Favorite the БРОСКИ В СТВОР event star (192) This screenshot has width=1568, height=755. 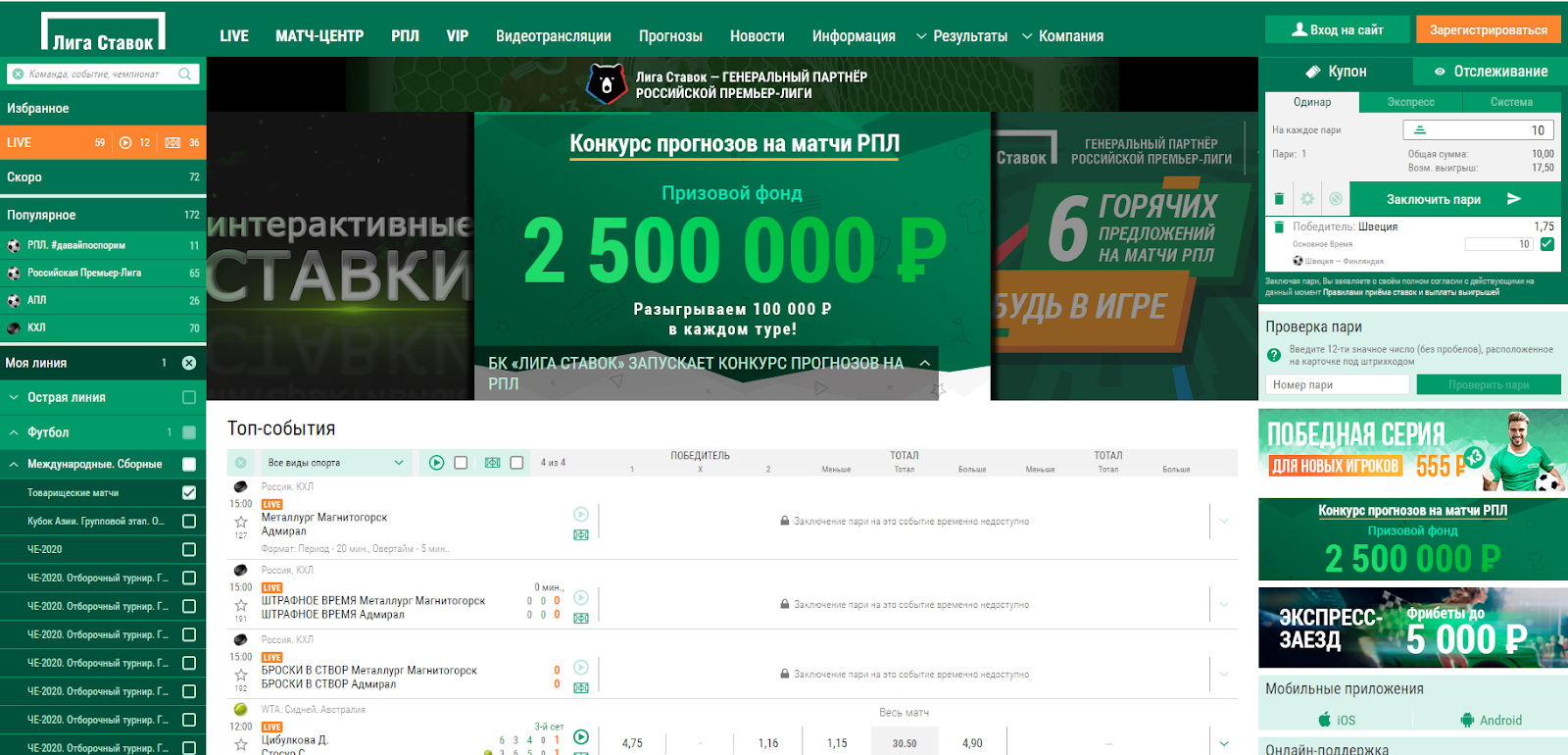pos(241,675)
